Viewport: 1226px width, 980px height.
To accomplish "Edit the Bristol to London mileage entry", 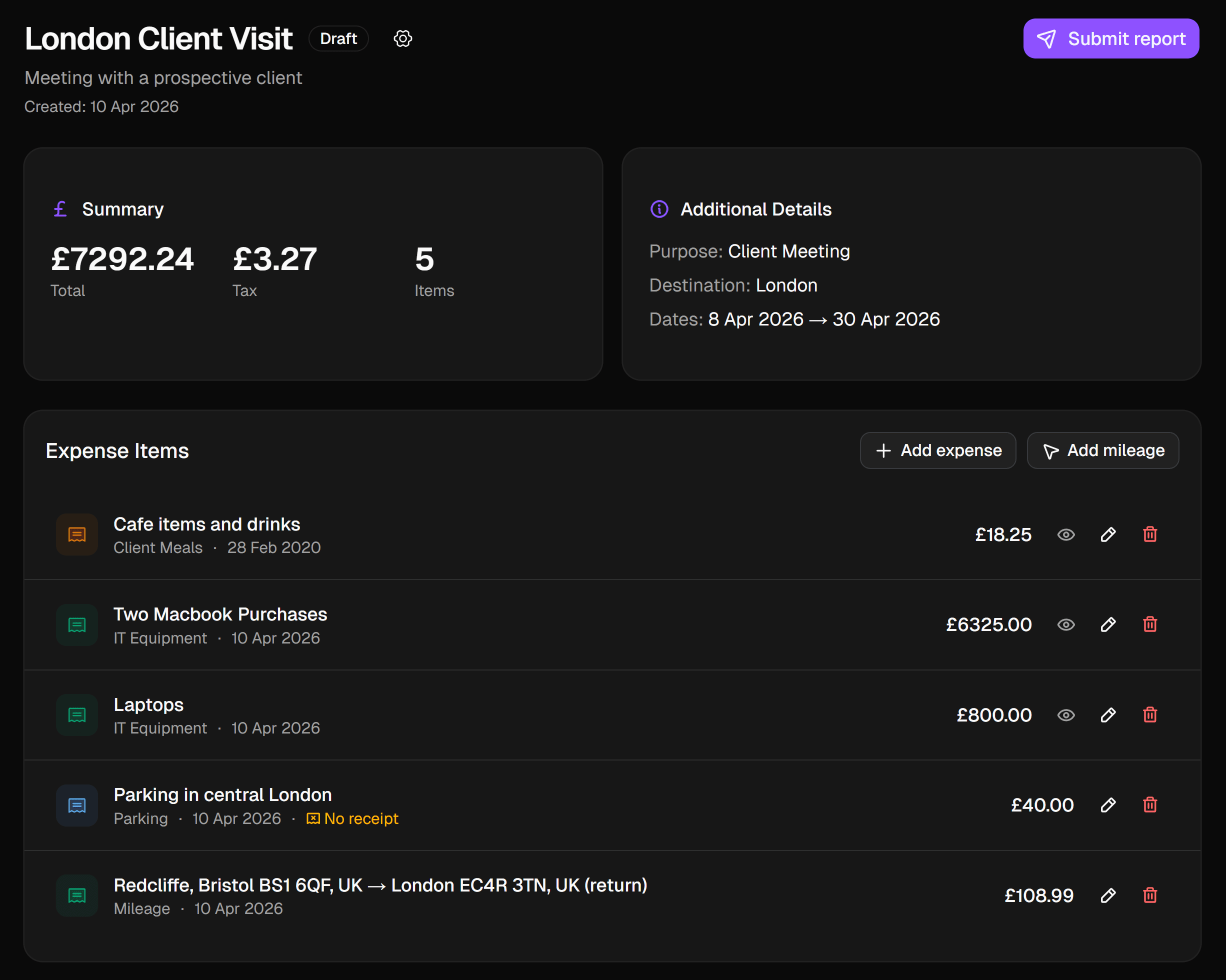I will point(1107,895).
